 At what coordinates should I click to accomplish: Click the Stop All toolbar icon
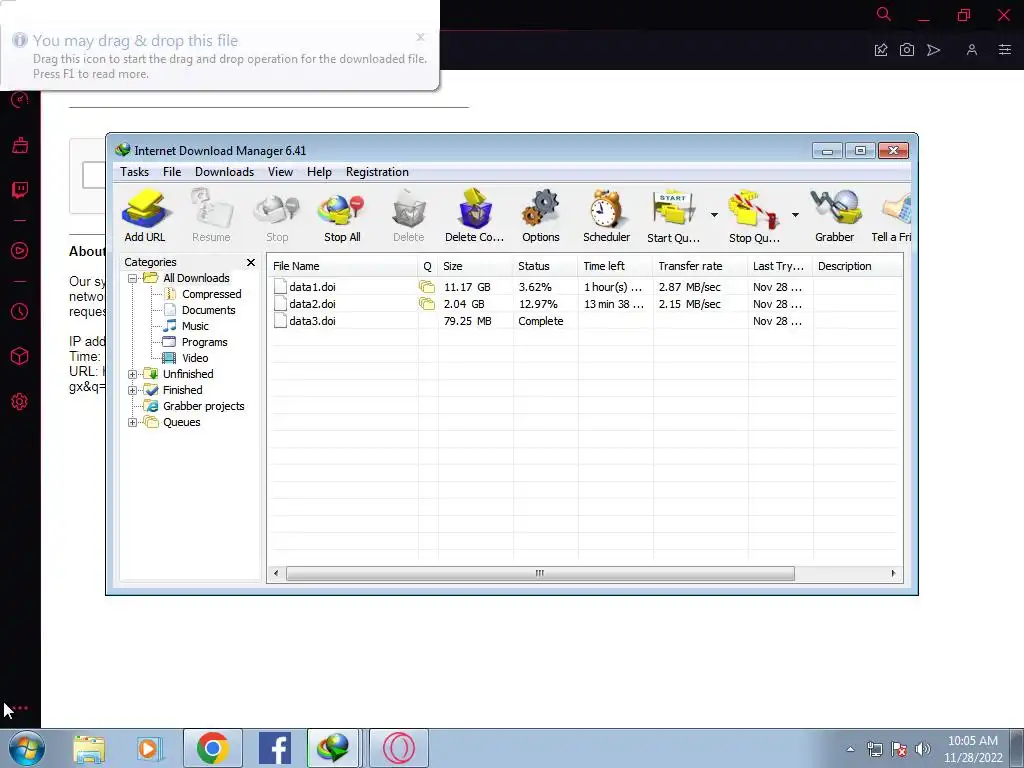coord(342,216)
